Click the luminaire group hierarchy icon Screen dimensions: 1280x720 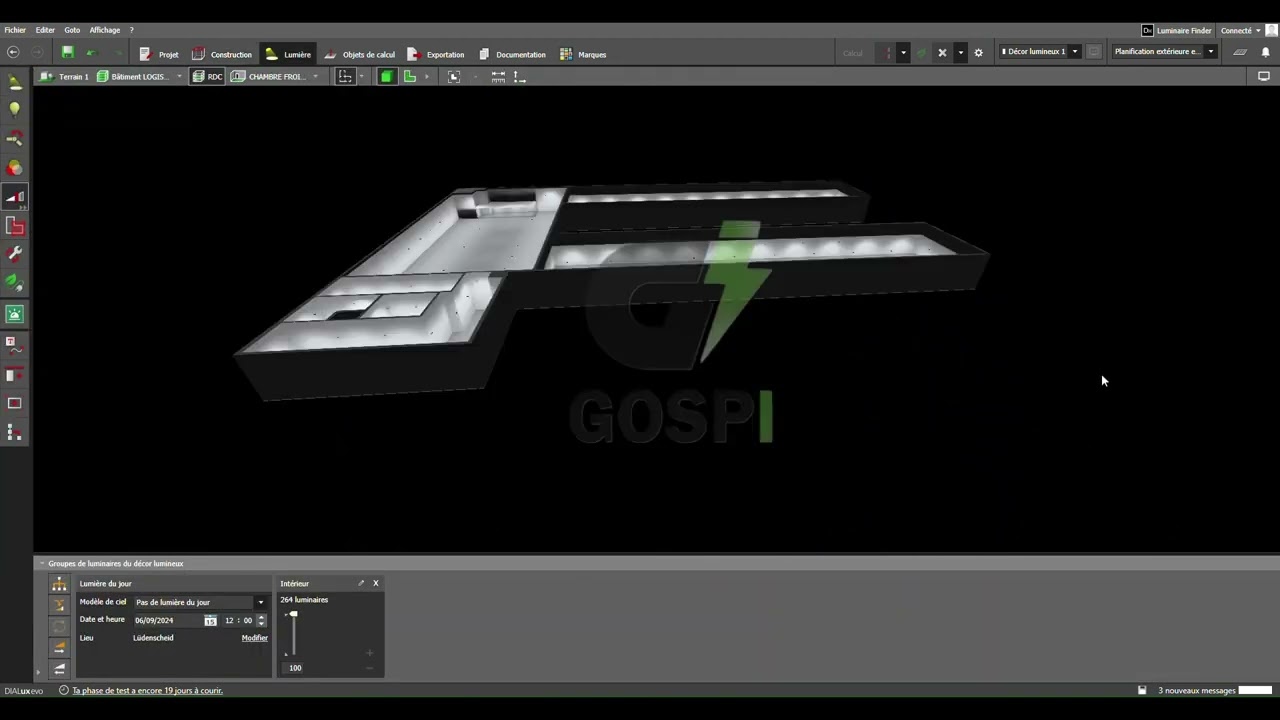59,584
